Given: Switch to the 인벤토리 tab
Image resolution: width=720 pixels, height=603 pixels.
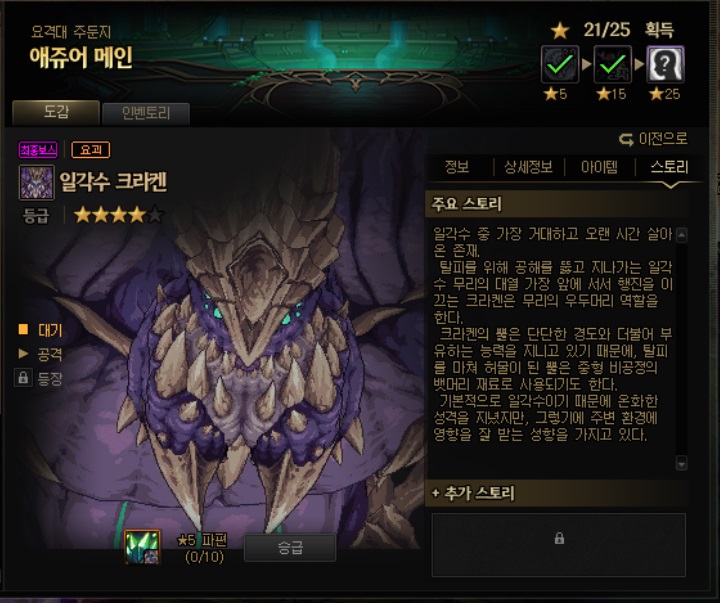Looking at the screenshot, I should pos(146,113).
